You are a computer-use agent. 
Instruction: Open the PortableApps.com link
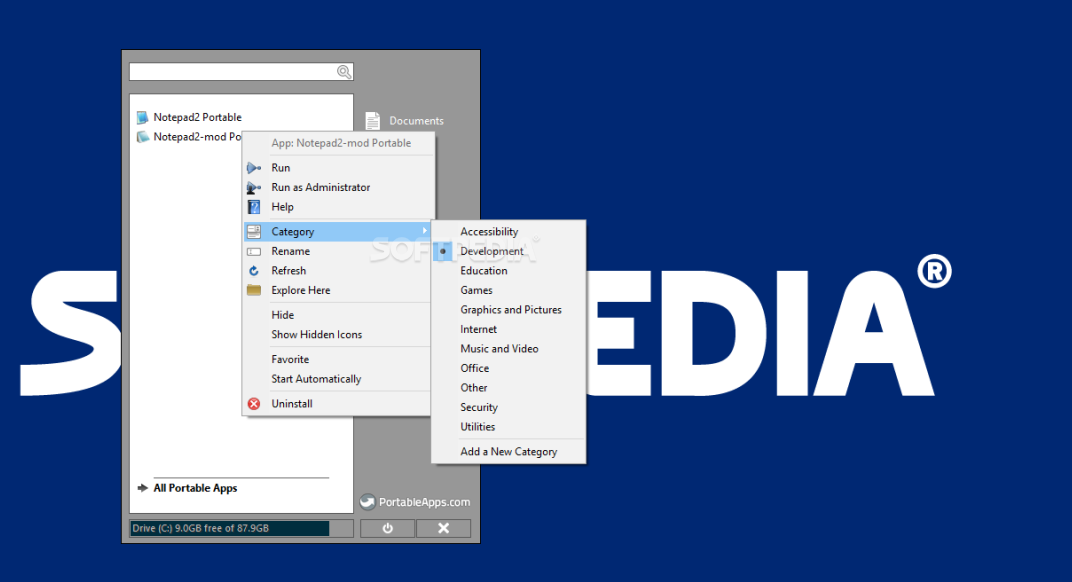pyautogui.click(x=425, y=502)
